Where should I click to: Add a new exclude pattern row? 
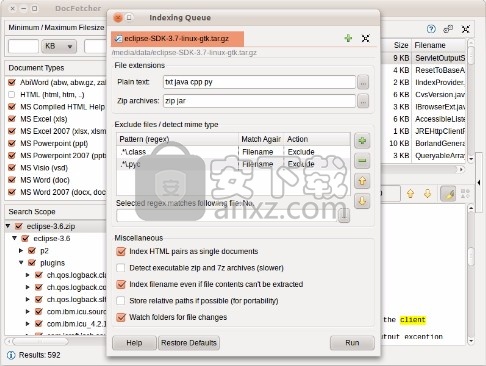(362, 141)
